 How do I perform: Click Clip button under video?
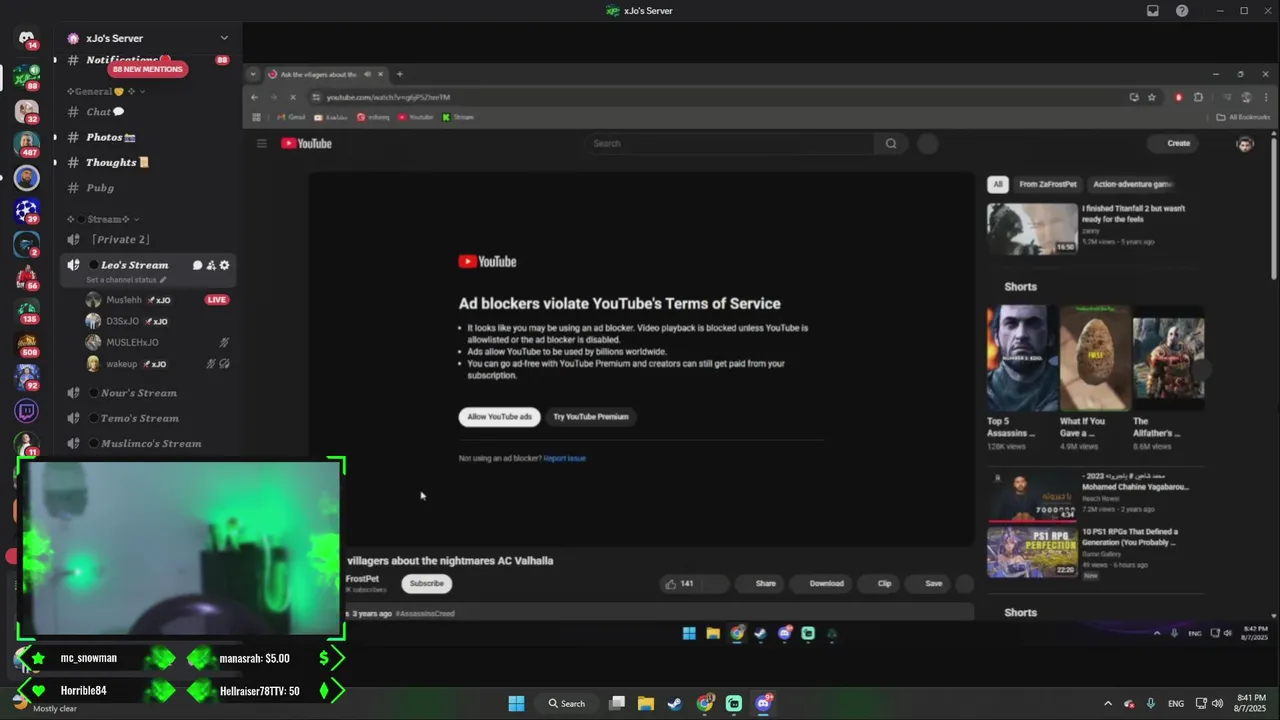pos(880,583)
